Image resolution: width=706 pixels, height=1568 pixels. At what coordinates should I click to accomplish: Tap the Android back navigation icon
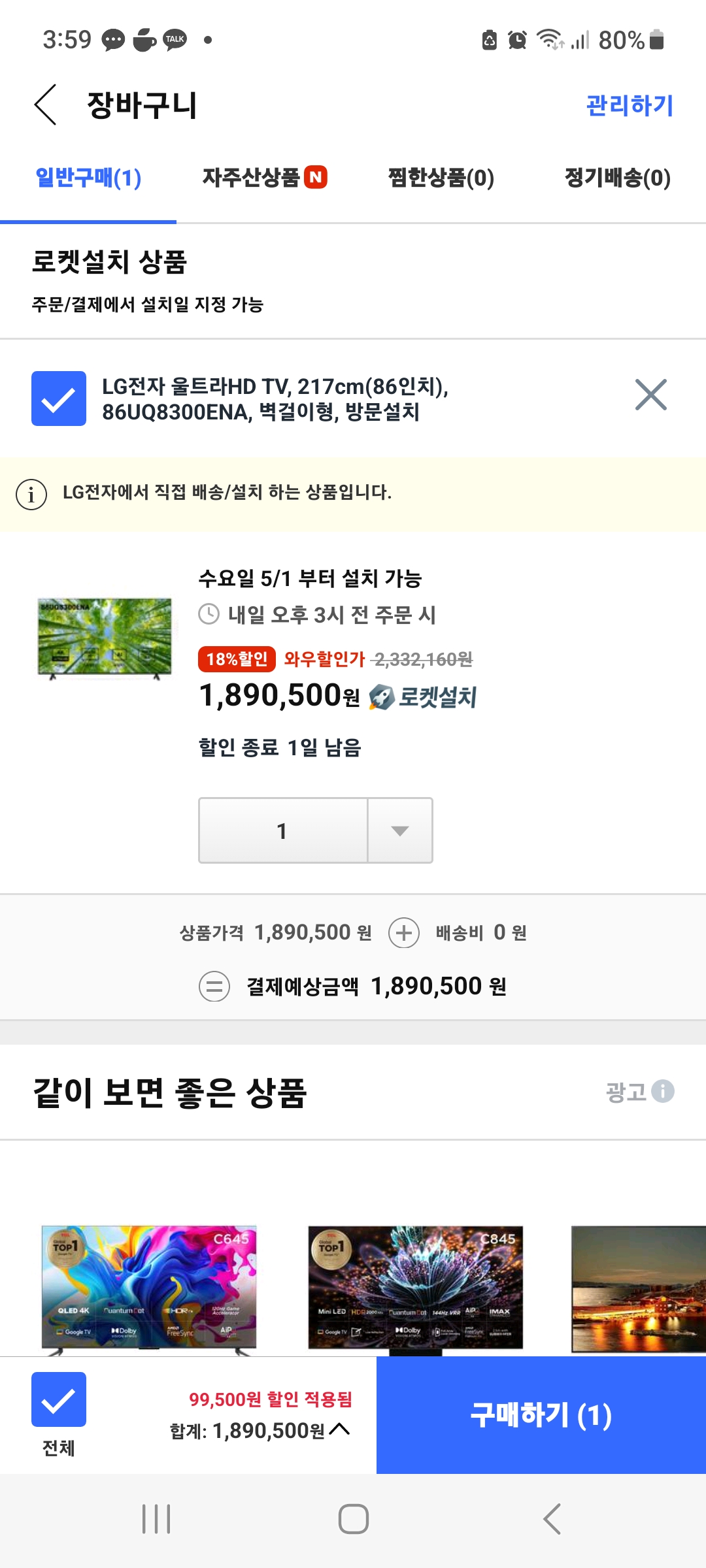pyautogui.click(x=552, y=1519)
